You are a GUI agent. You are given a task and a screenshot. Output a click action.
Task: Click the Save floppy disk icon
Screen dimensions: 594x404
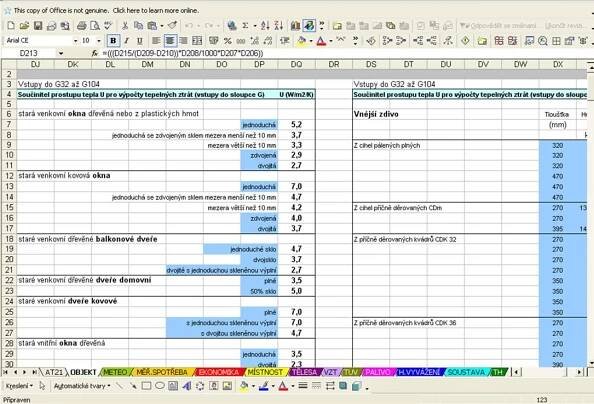tap(38, 26)
